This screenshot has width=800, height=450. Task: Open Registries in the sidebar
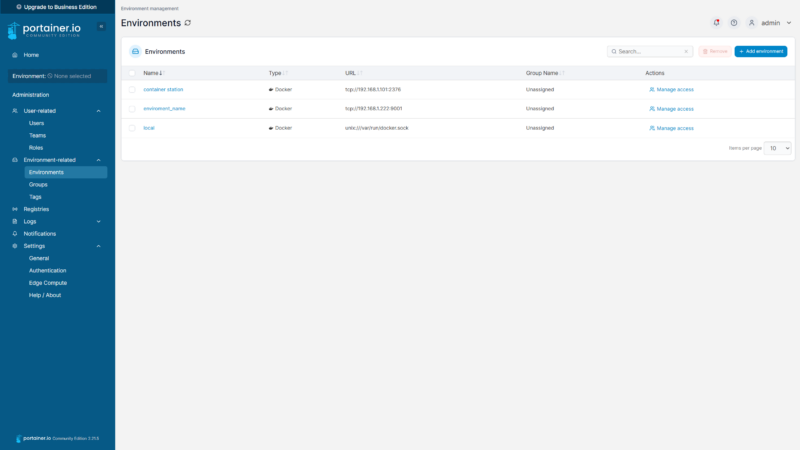pyautogui.click(x=36, y=209)
